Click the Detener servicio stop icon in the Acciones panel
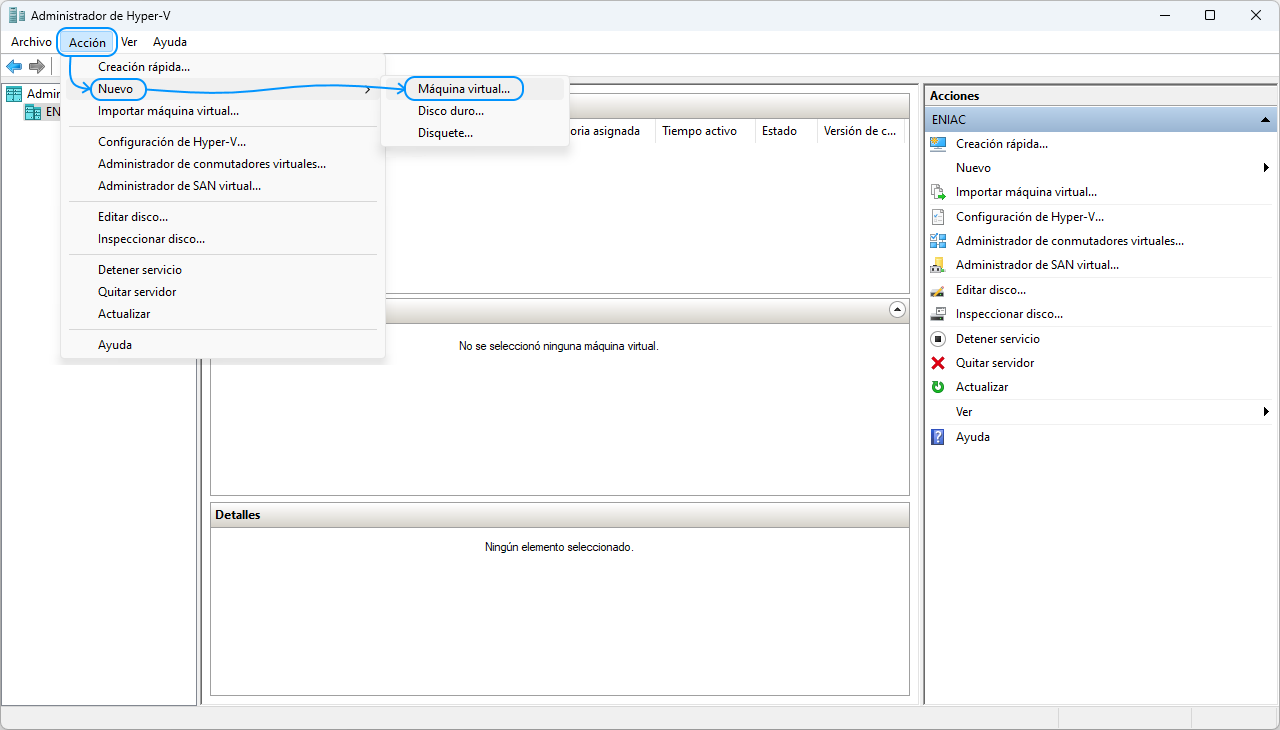 [x=938, y=339]
